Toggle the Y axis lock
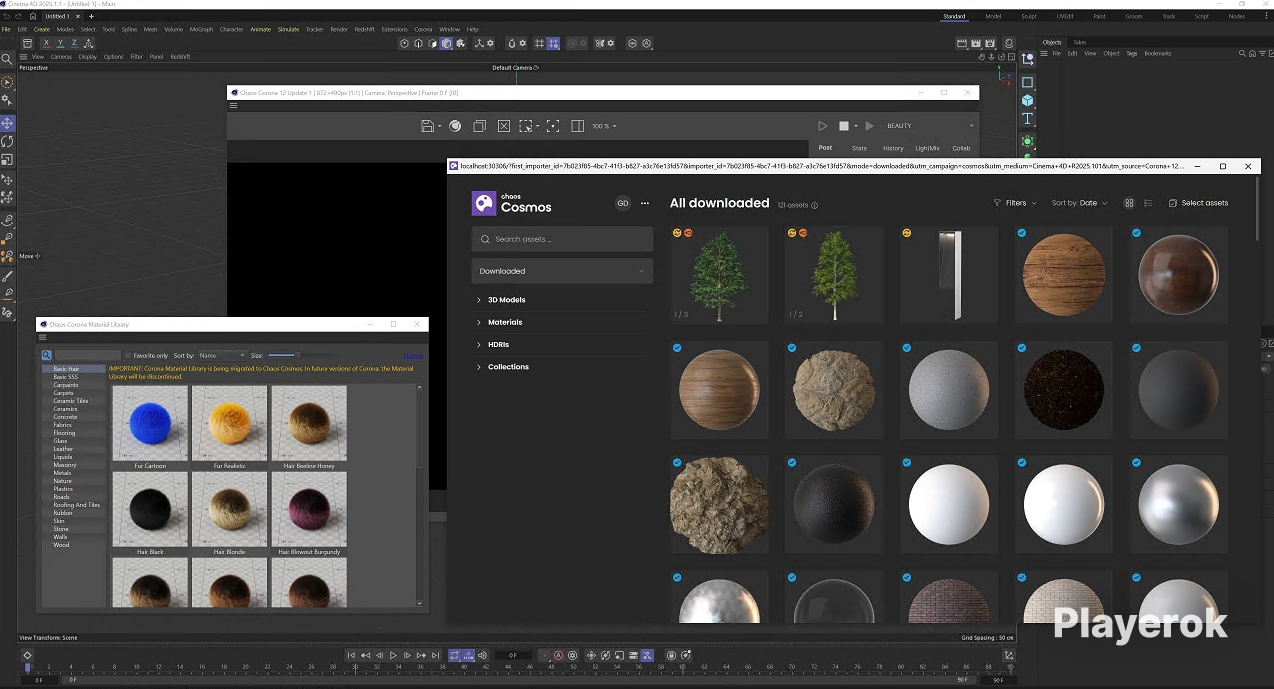 pyautogui.click(x=60, y=43)
